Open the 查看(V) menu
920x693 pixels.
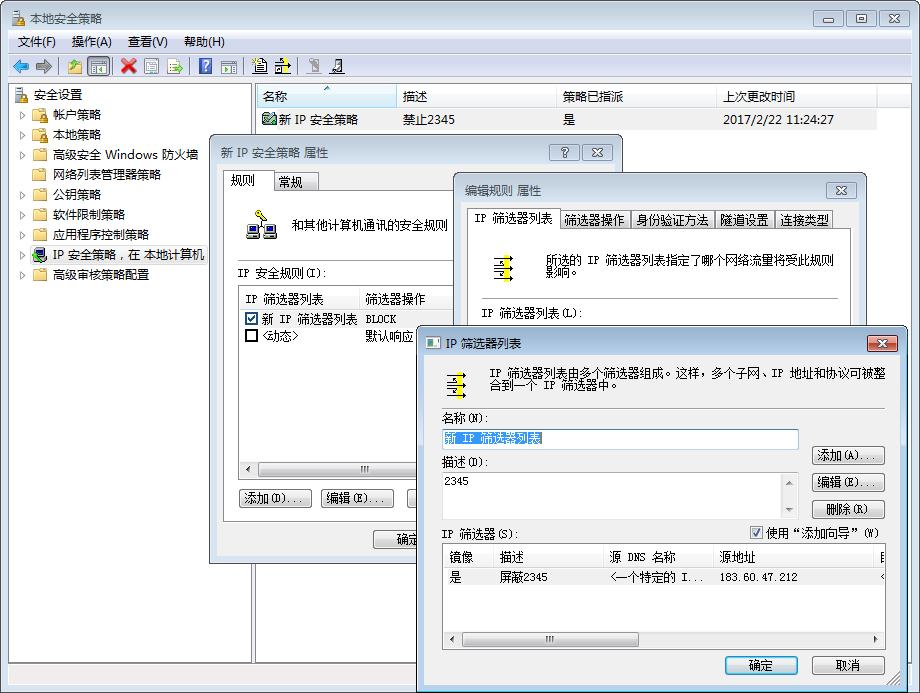tap(145, 41)
